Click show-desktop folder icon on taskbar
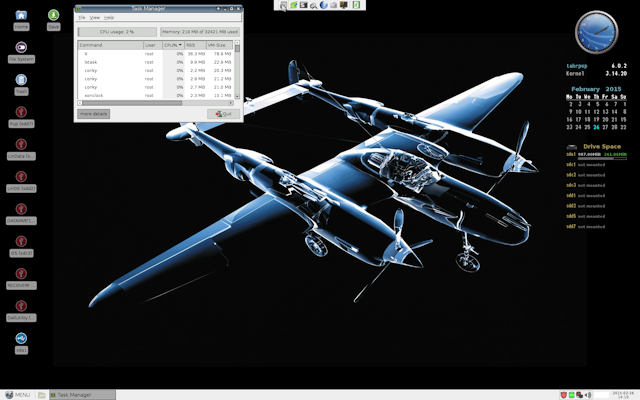Viewport: 640px width, 400px height. 42,395
